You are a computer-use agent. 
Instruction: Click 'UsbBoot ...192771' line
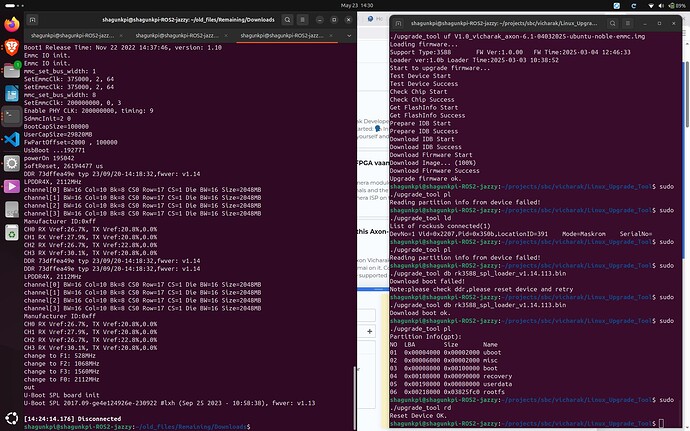click(x=55, y=150)
